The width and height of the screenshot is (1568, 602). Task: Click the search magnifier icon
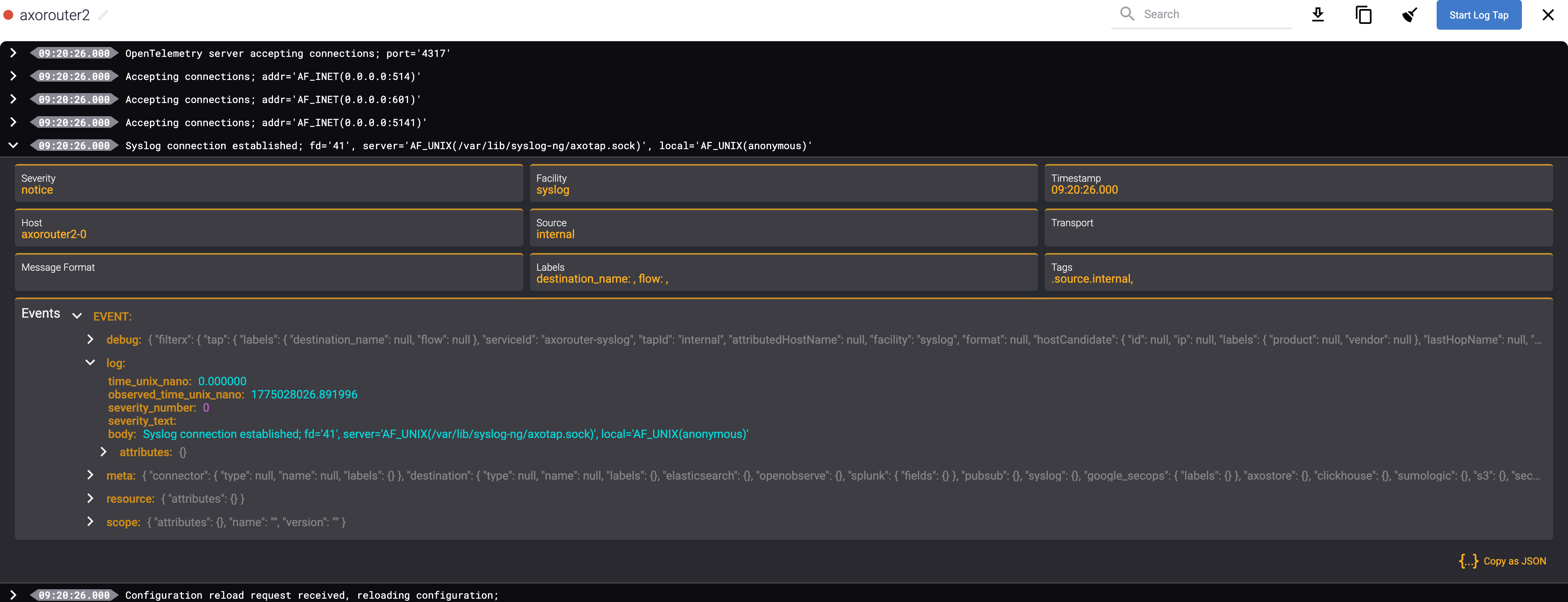(1127, 14)
